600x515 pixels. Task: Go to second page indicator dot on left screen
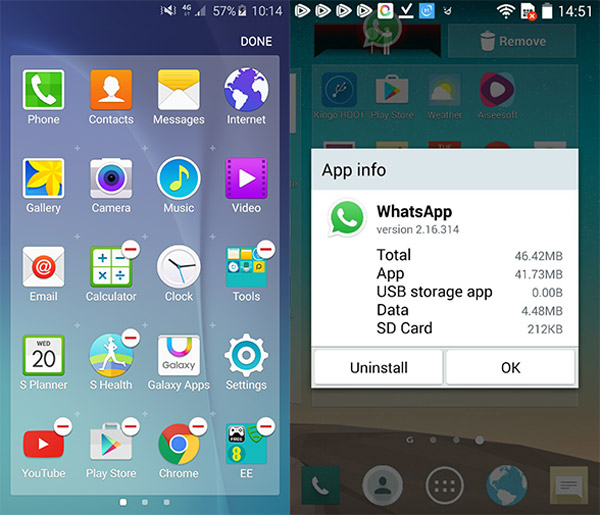pyautogui.click(x=145, y=502)
